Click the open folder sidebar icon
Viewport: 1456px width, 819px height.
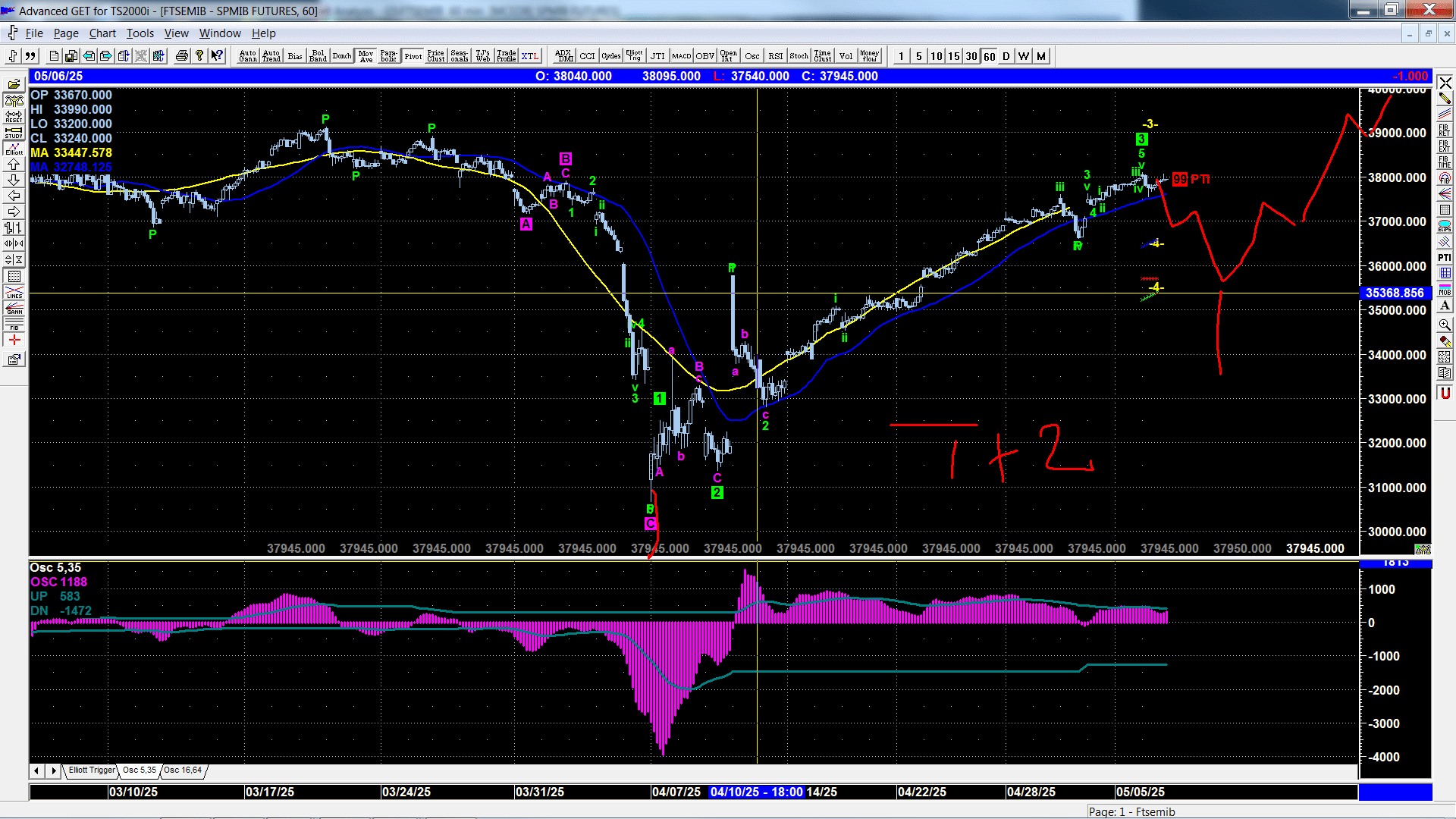click(14, 84)
